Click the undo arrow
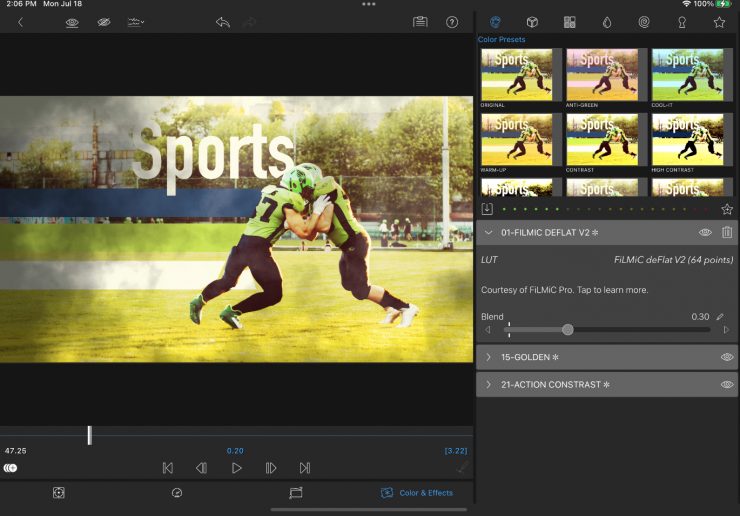This screenshot has width=740, height=516. [222, 22]
